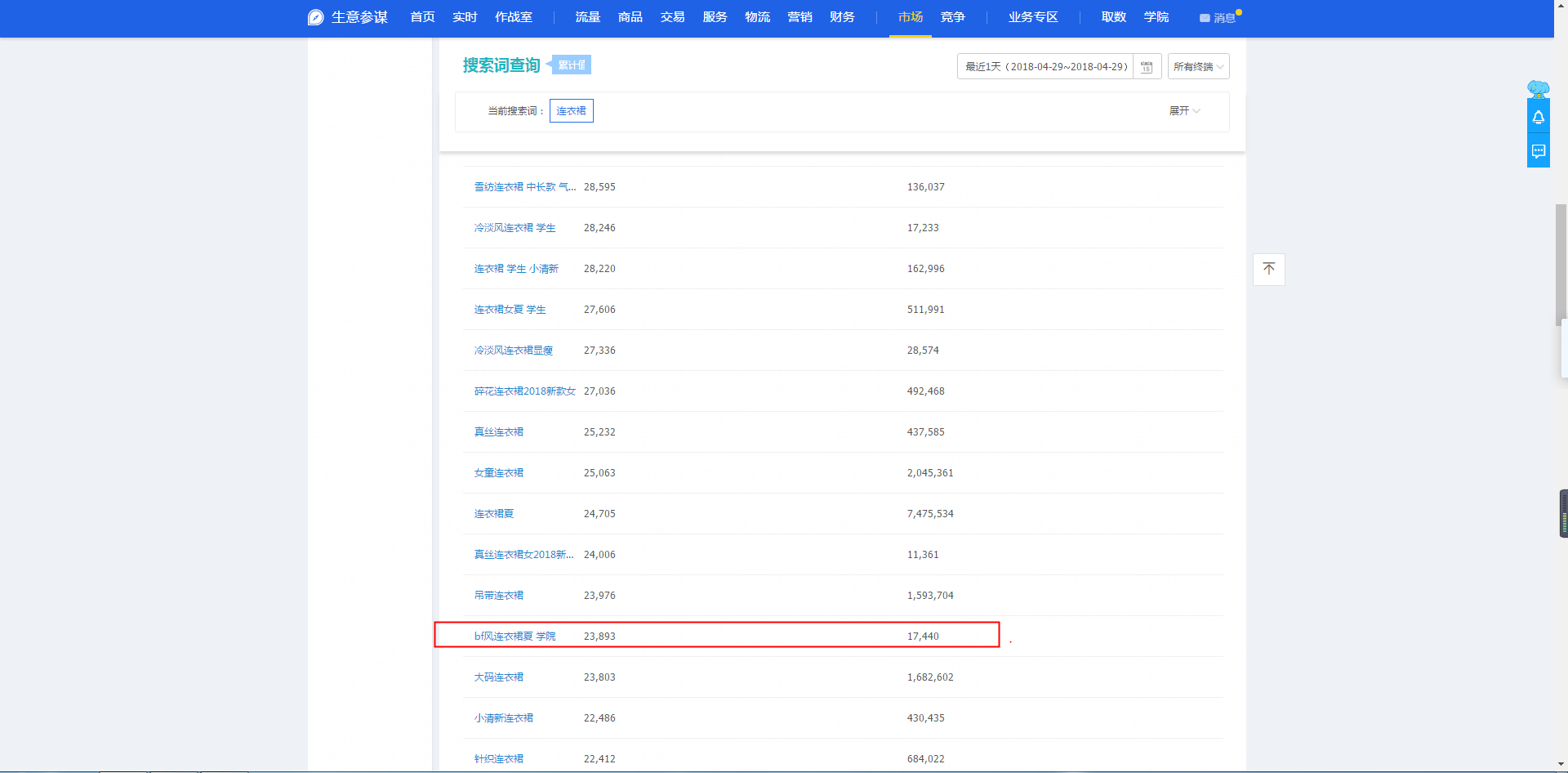Open the 业务专区 menu

(x=1033, y=17)
